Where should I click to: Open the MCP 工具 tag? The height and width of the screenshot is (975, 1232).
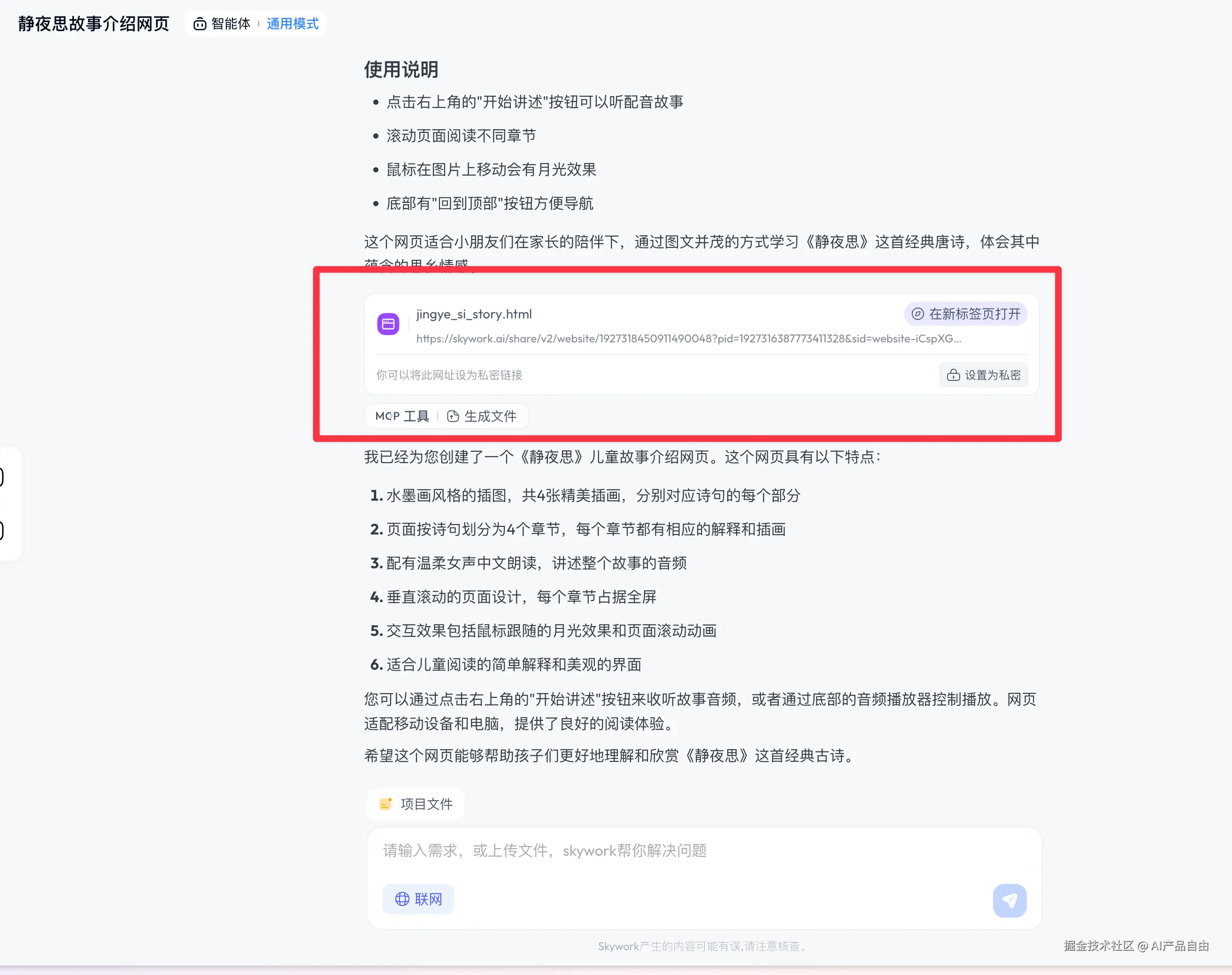pyautogui.click(x=402, y=416)
